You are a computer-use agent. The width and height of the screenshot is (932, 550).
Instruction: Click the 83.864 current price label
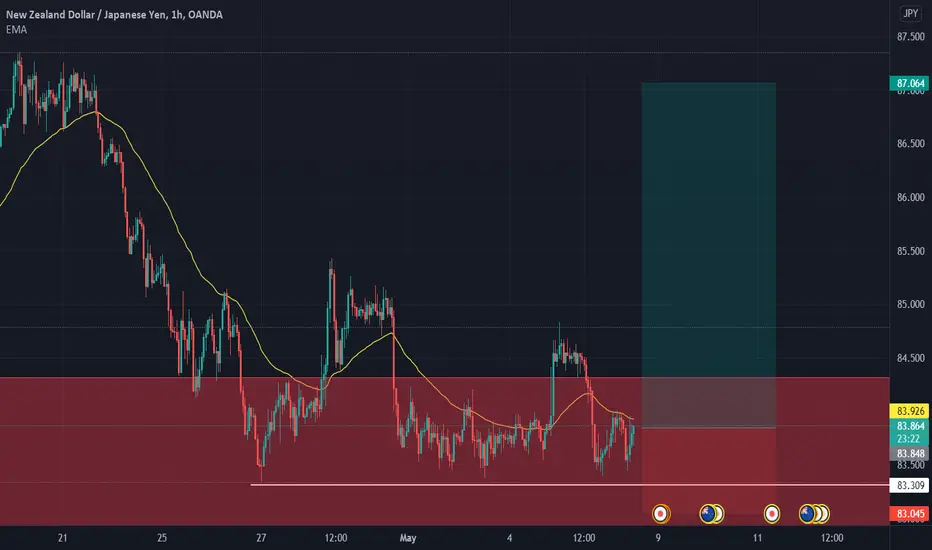tap(909, 426)
